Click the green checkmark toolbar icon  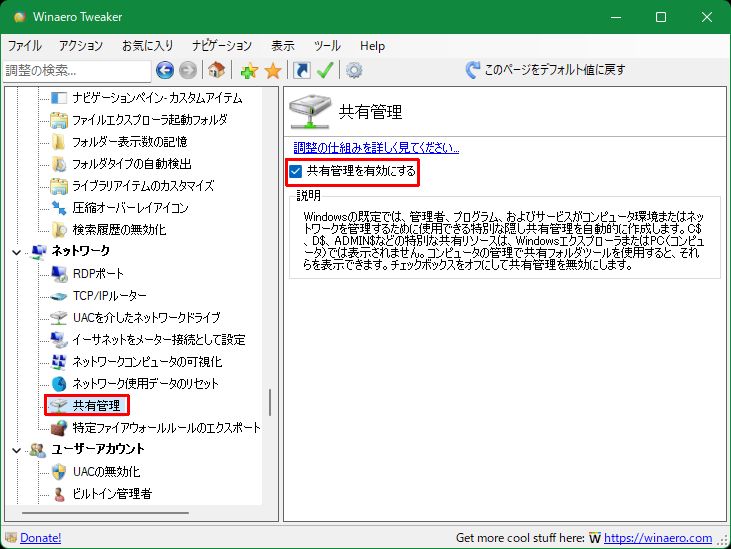click(324, 70)
